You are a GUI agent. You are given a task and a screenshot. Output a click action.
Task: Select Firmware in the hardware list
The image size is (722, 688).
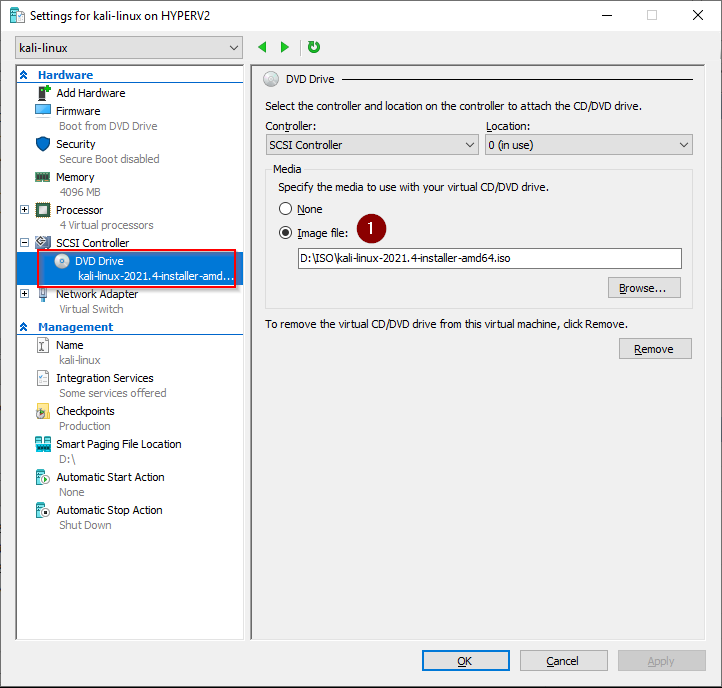coord(78,111)
